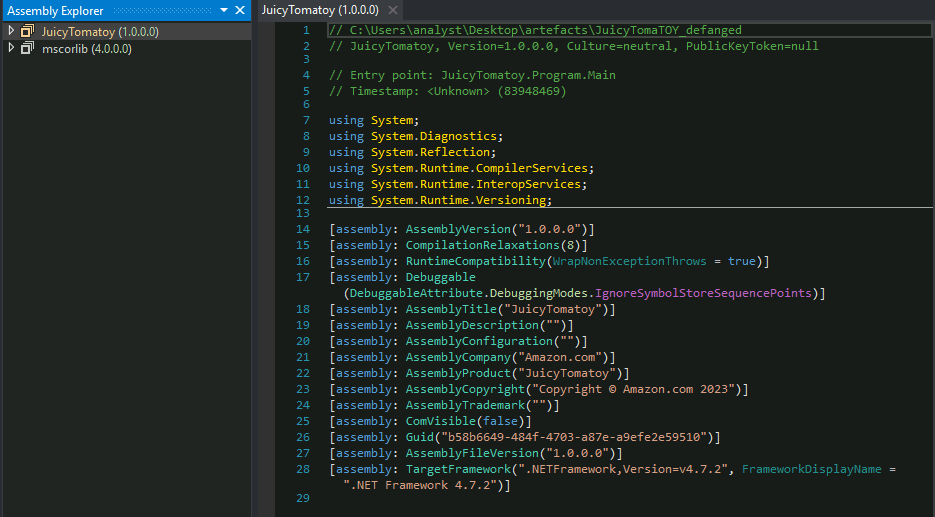The image size is (935, 517).
Task: Close the JuicyTomatoy (1.0.0.0) tab
Action: tap(392, 10)
